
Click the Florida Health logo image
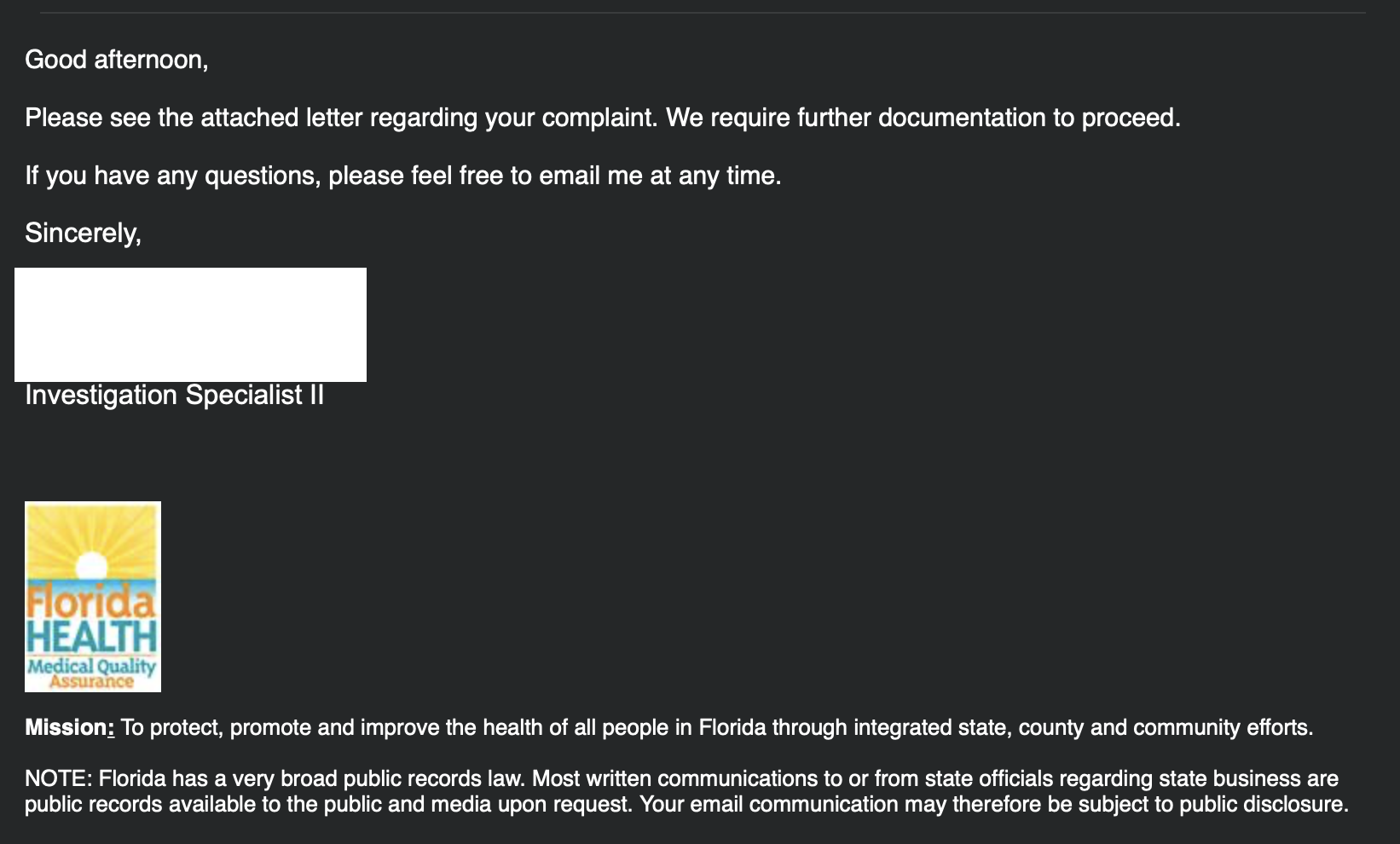click(x=92, y=596)
